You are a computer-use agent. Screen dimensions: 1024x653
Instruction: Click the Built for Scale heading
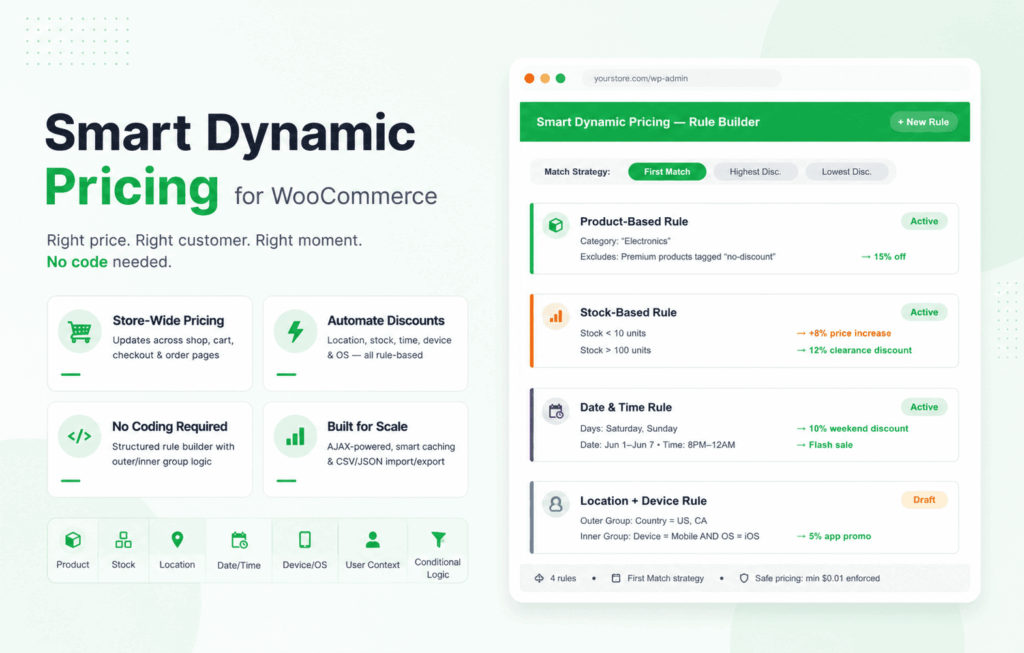(x=367, y=426)
